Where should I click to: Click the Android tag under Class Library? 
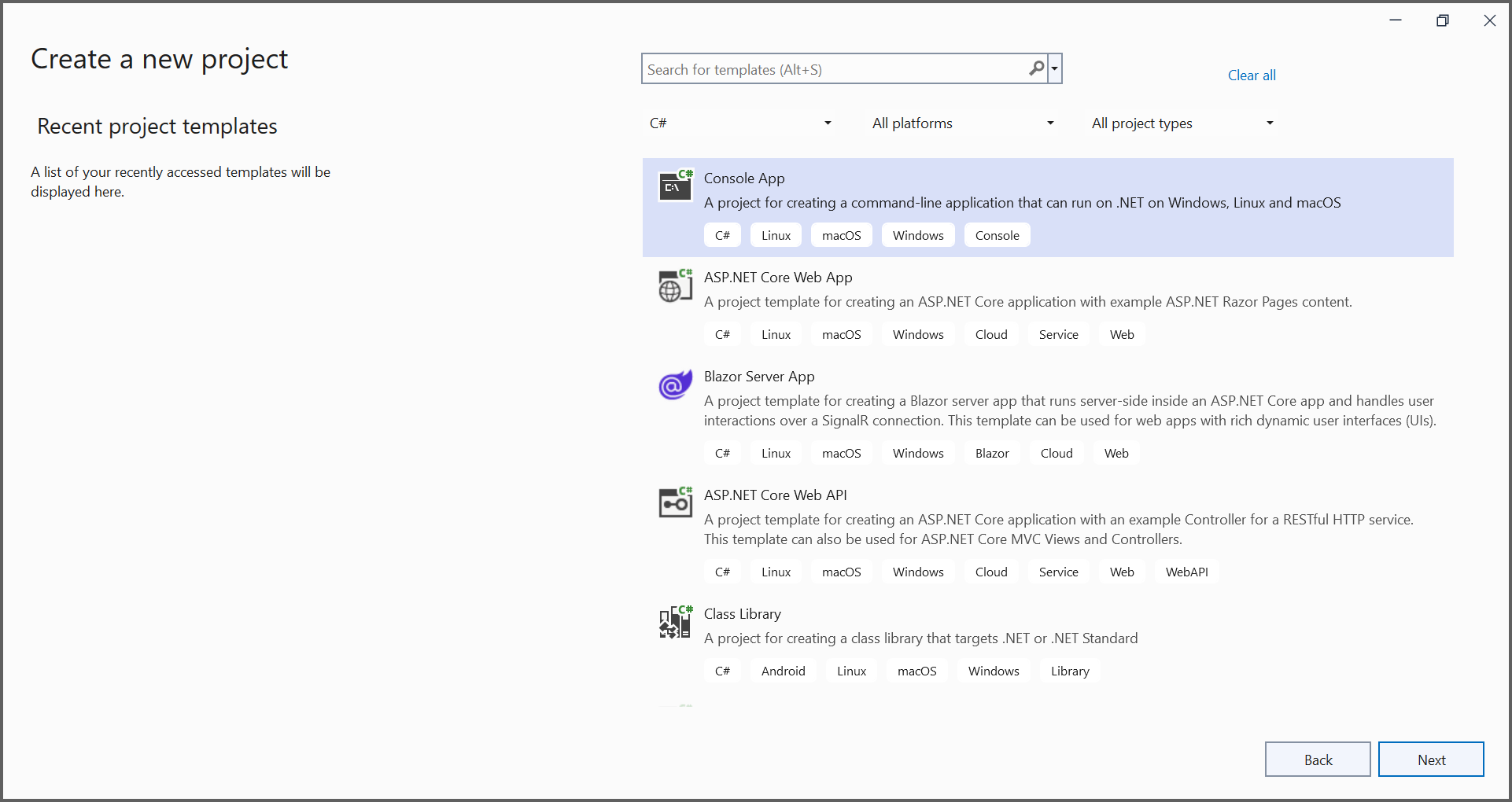pyautogui.click(x=783, y=671)
